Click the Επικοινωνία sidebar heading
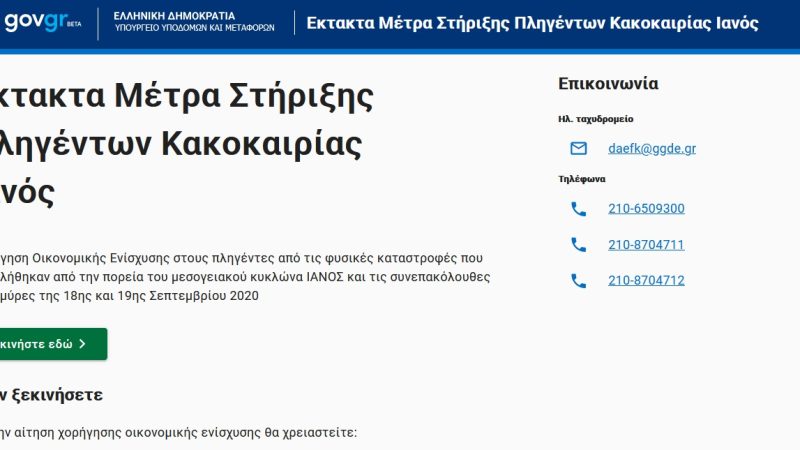 pyautogui.click(x=608, y=84)
